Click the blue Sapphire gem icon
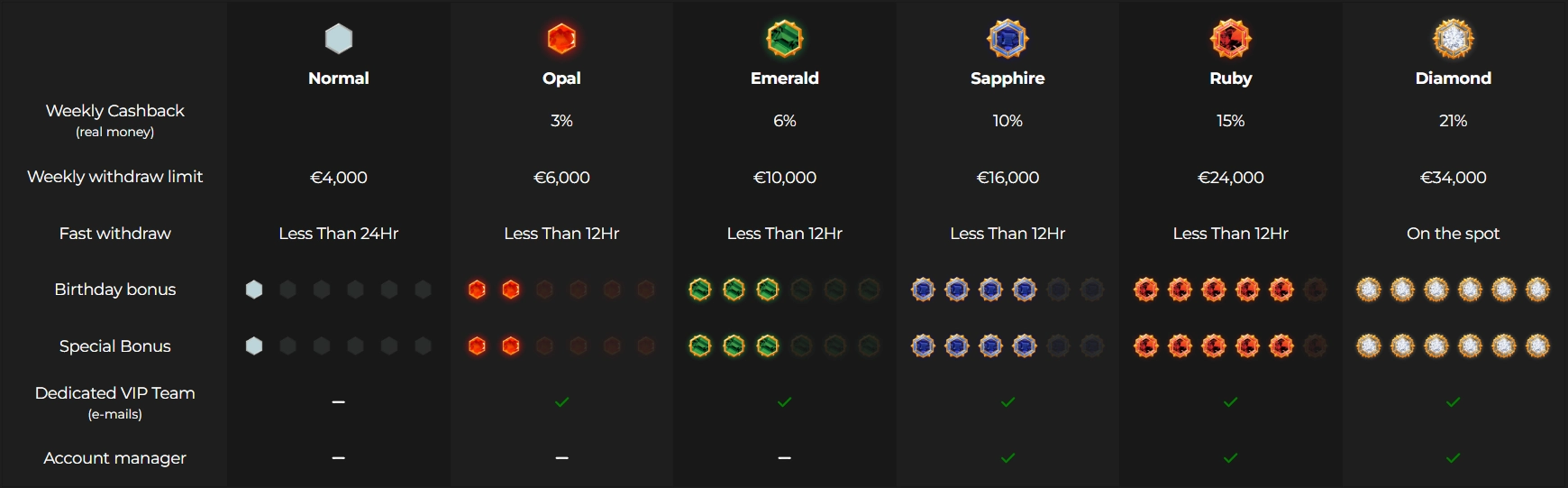 (x=1007, y=39)
